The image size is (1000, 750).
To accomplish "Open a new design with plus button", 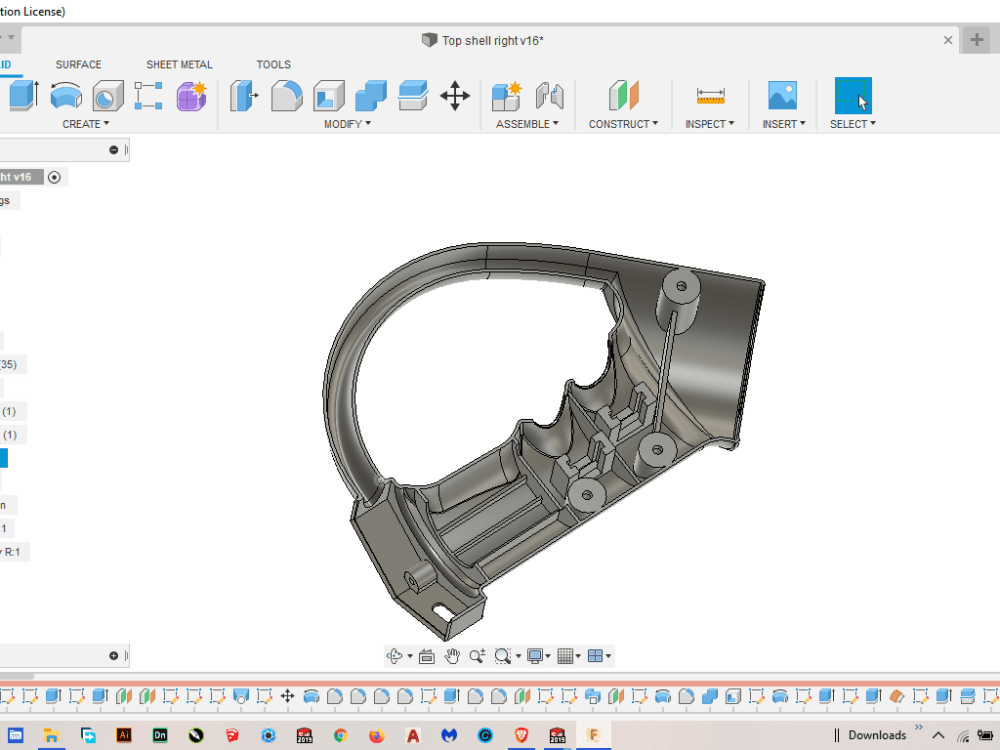I will [976, 40].
